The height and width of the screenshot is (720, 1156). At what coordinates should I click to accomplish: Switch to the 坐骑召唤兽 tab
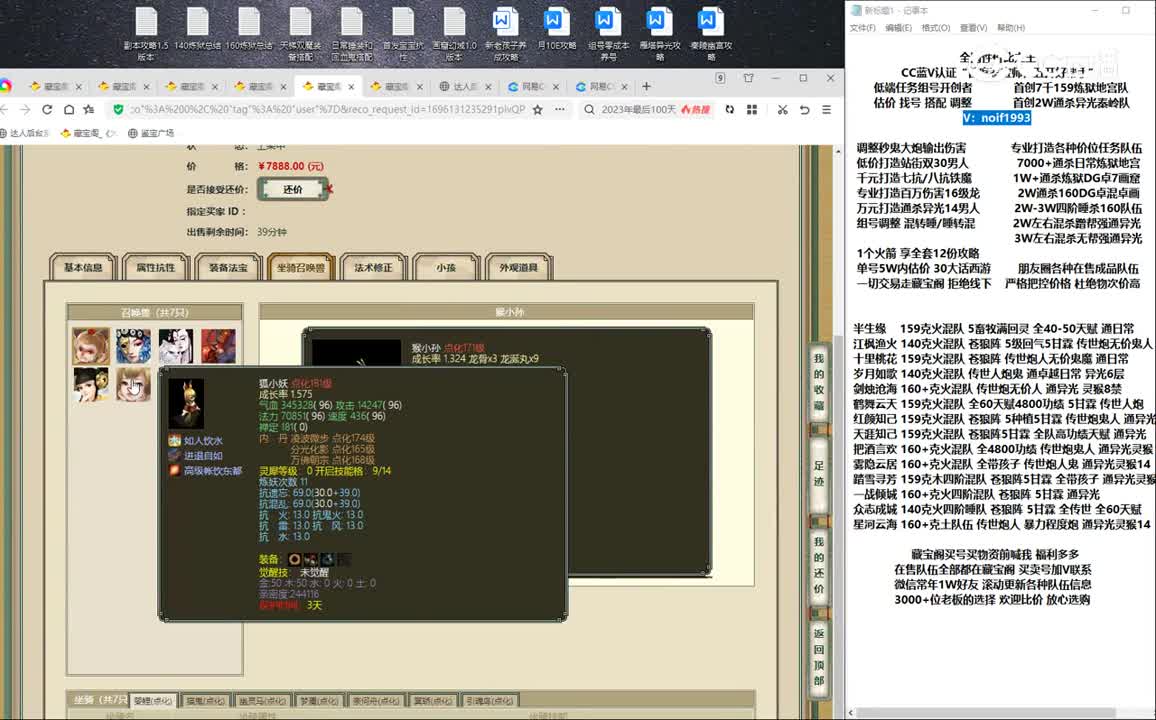pyautogui.click(x=301, y=268)
